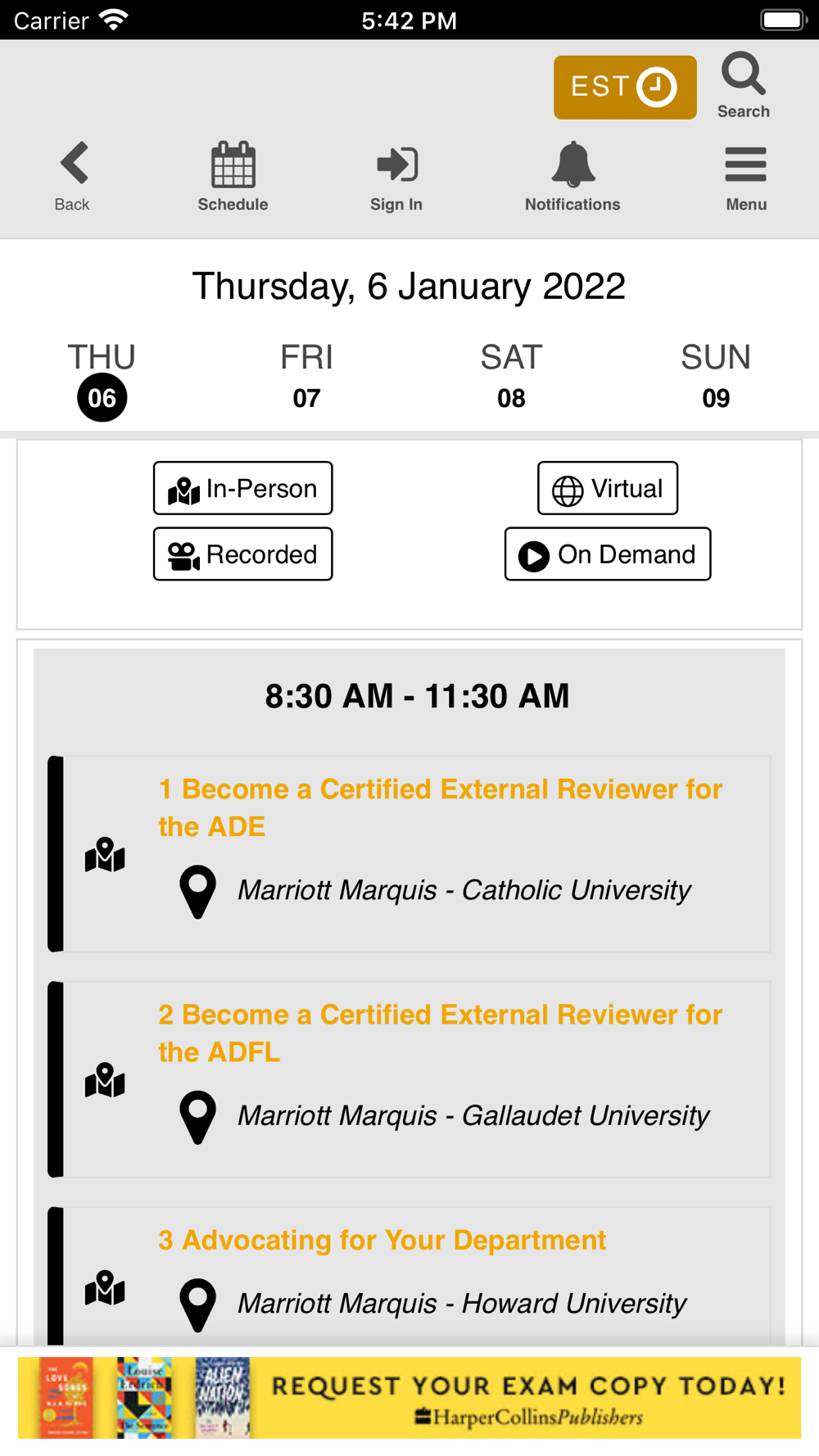The image size is (819, 1456).
Task: Tap the HarperCollins exam copy banner
Action: [409, 1398]
